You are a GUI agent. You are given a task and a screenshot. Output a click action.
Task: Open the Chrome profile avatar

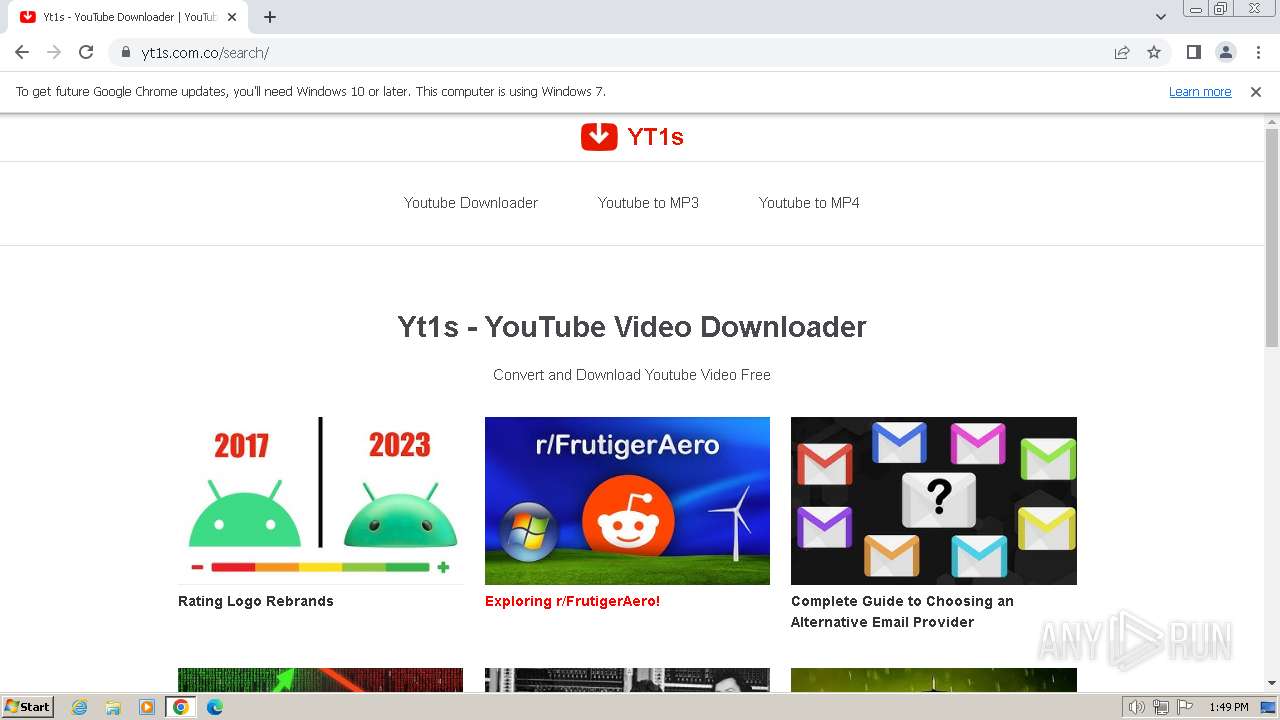pos(1225,52)
